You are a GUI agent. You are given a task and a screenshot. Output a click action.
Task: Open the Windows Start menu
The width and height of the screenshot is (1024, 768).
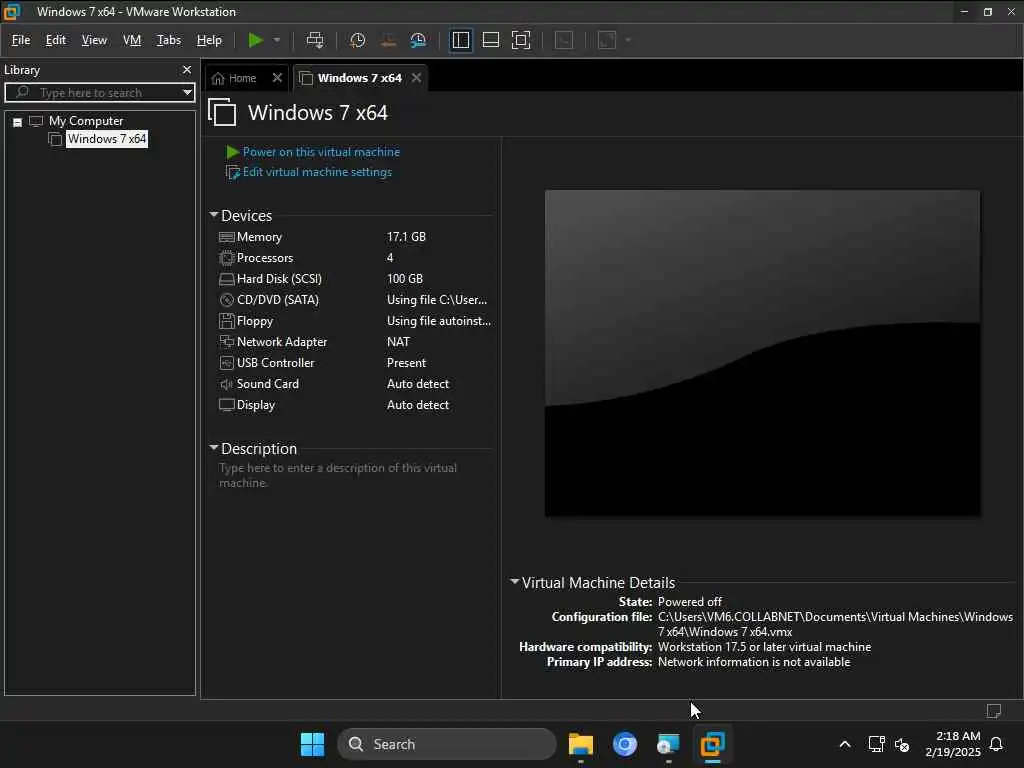312,744
